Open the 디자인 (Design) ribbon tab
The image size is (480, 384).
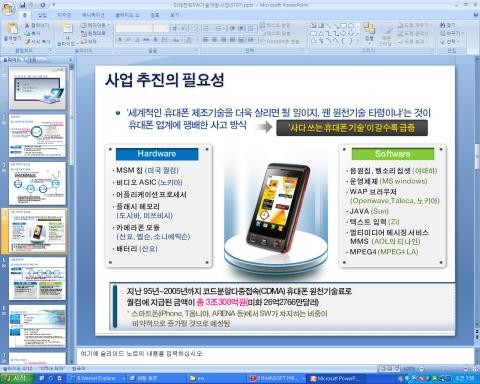click(x=64, y=15)
